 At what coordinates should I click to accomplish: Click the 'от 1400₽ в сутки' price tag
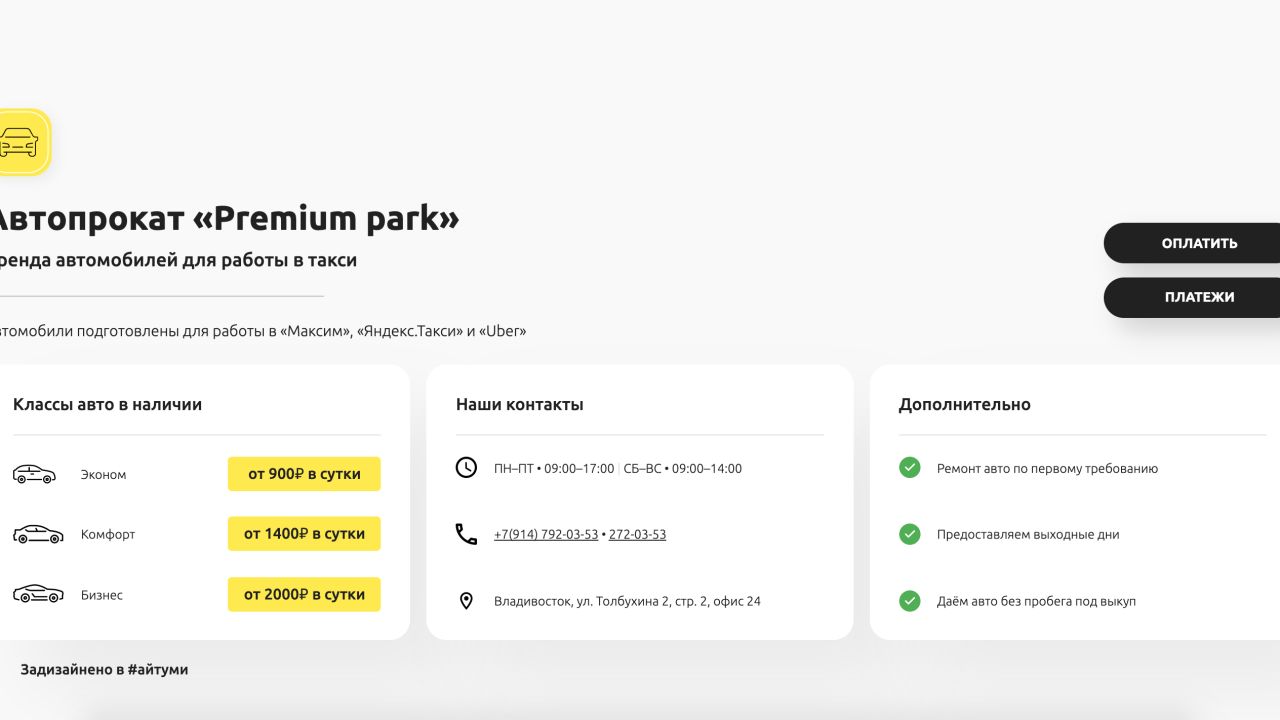[304, 533]
